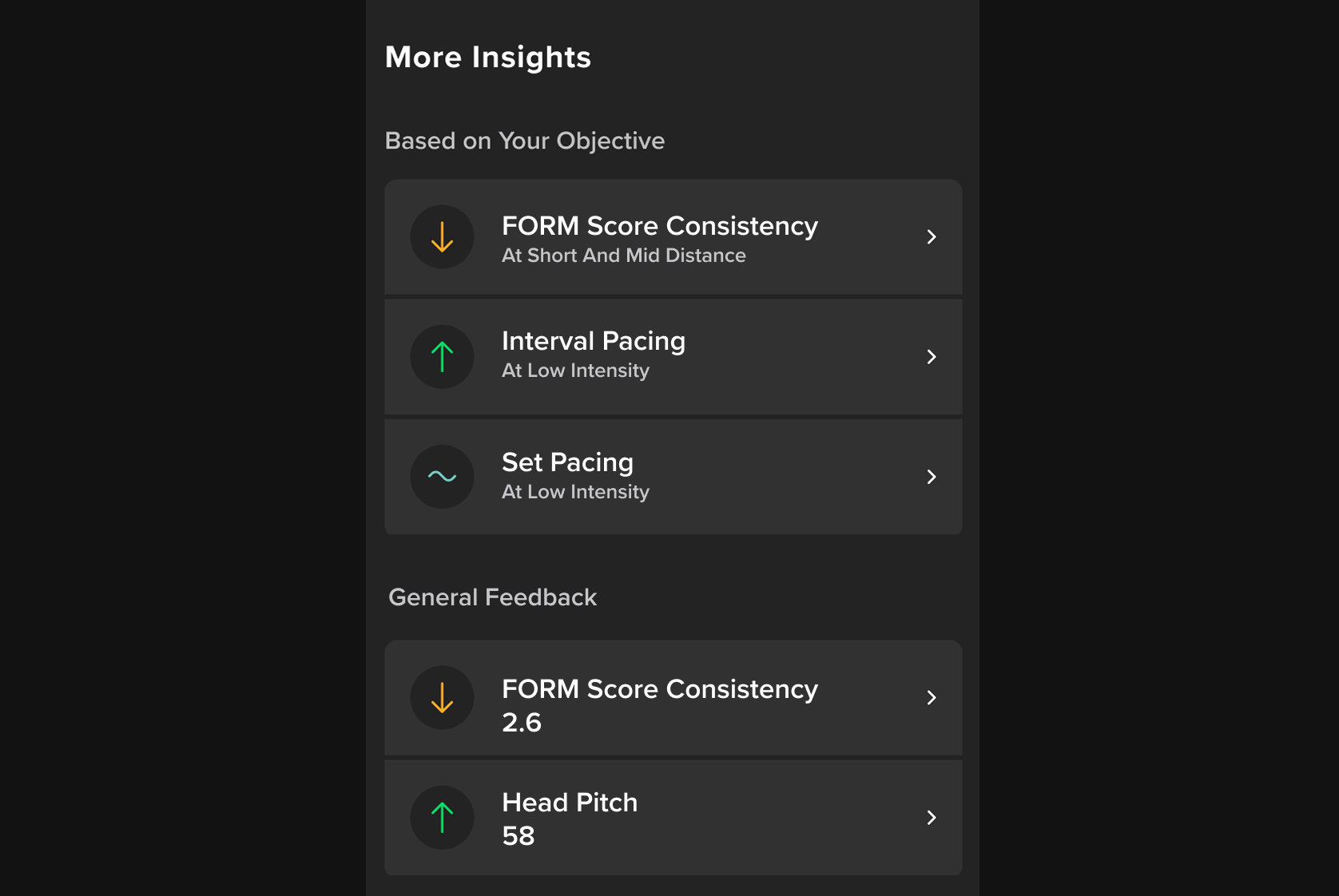The width and height of the screenshot is (1339, 896).
Task: Click the At Short And Mid Distance subtitle
Action: [623, 256]
